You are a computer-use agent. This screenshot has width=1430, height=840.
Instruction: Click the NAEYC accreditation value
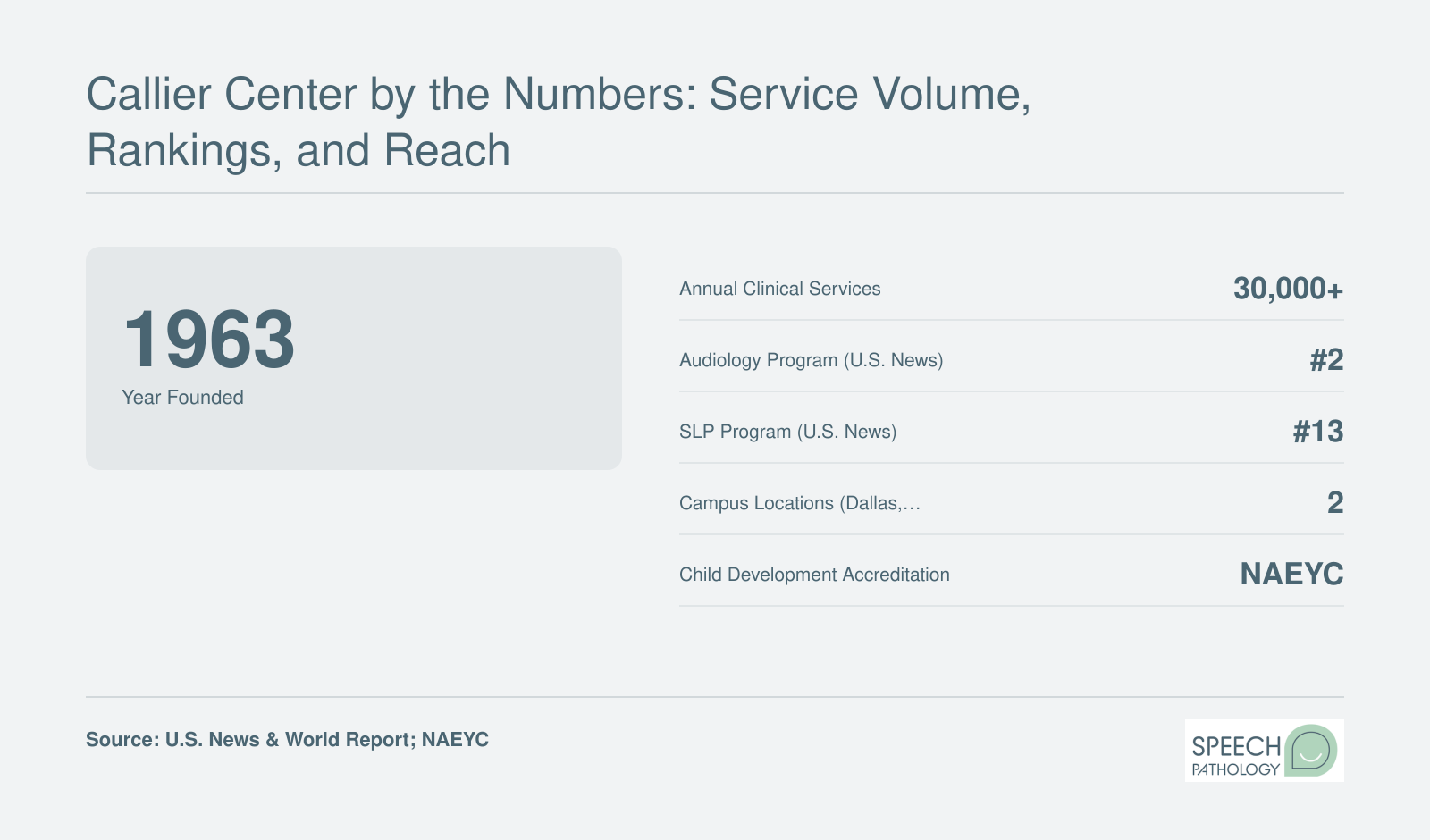point(1291,575)
